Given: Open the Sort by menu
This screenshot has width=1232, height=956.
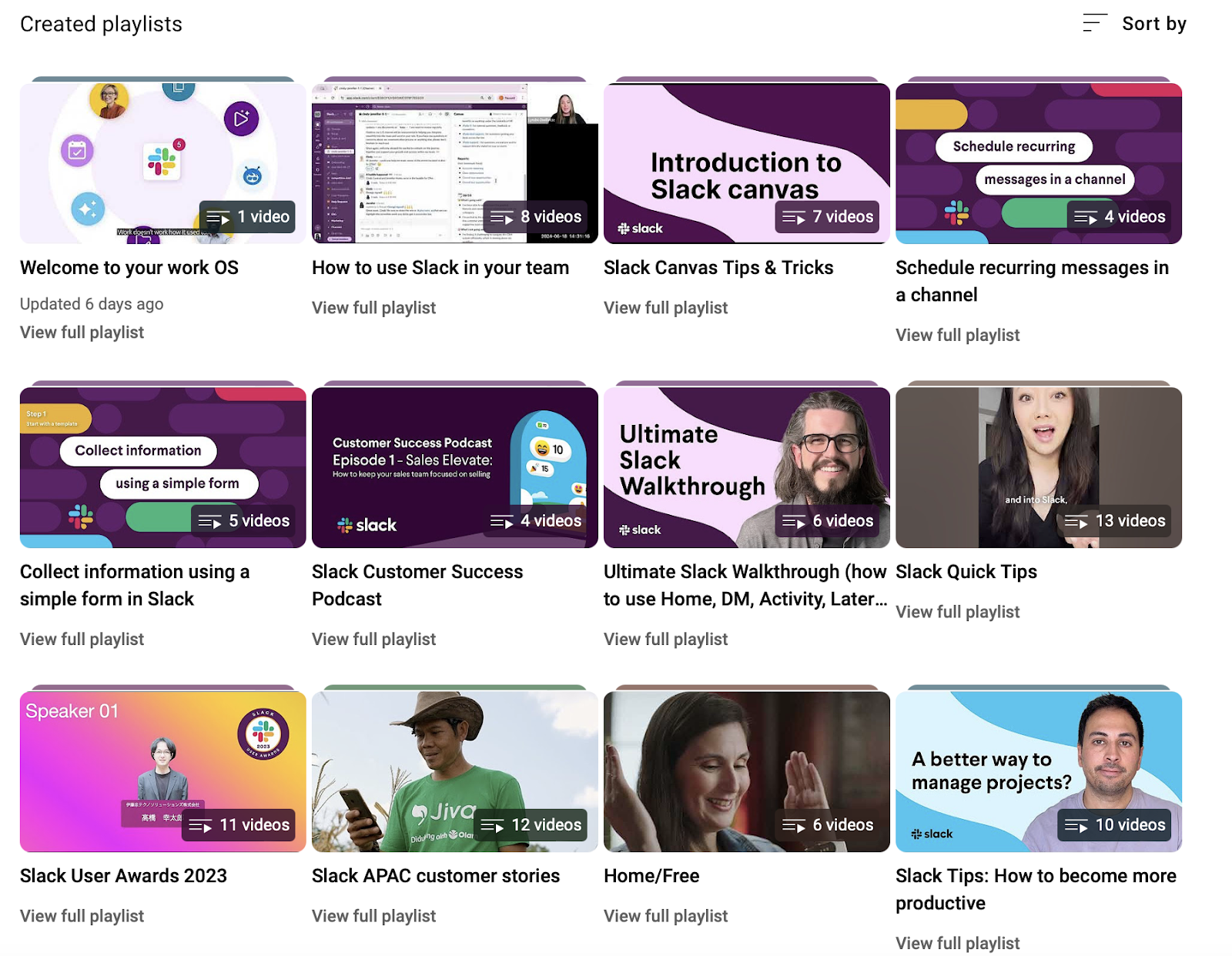Looking at the screenshot, I should coord(1134,24).
